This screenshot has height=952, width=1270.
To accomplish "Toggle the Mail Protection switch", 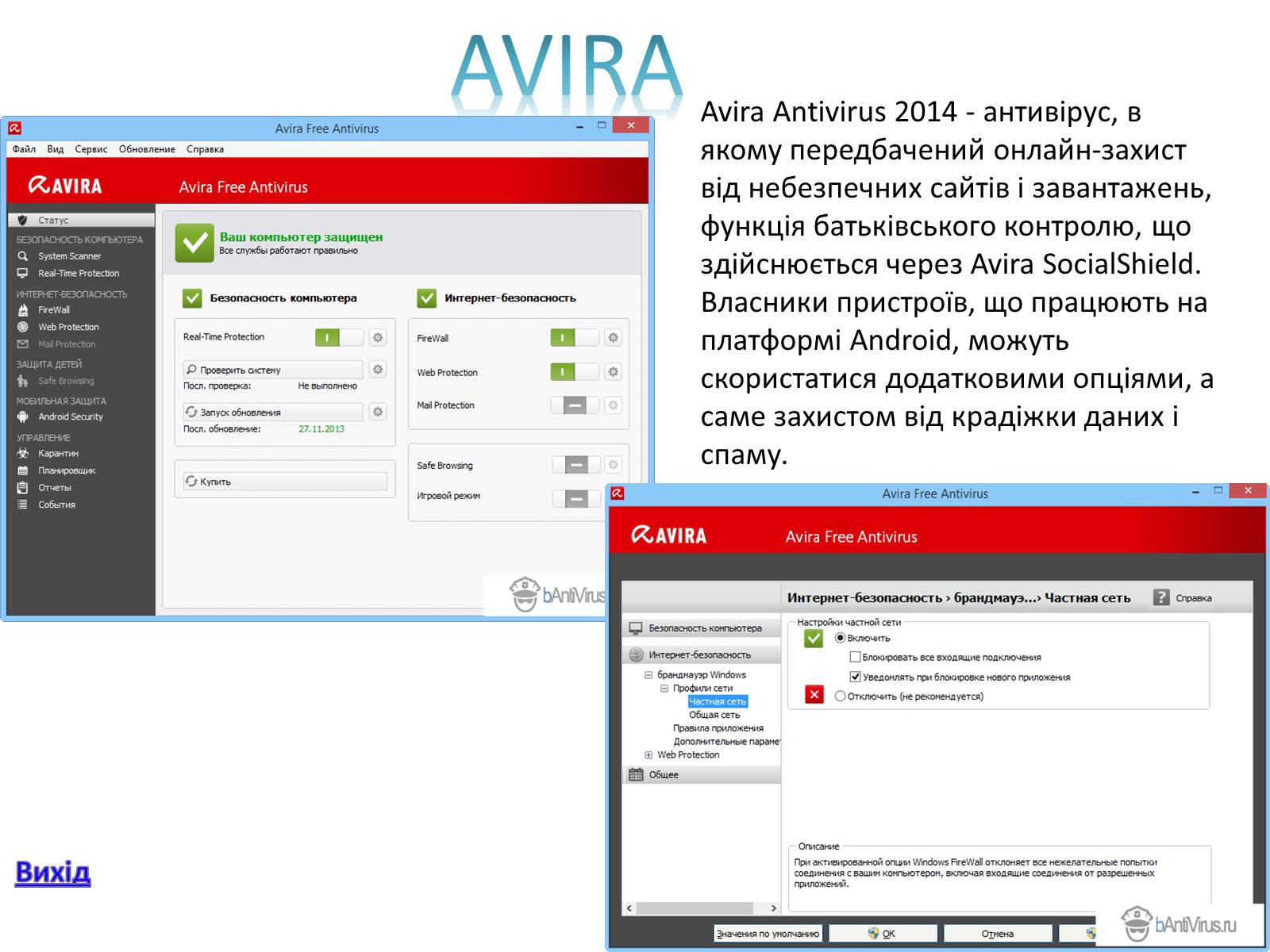I will [575, 405].
